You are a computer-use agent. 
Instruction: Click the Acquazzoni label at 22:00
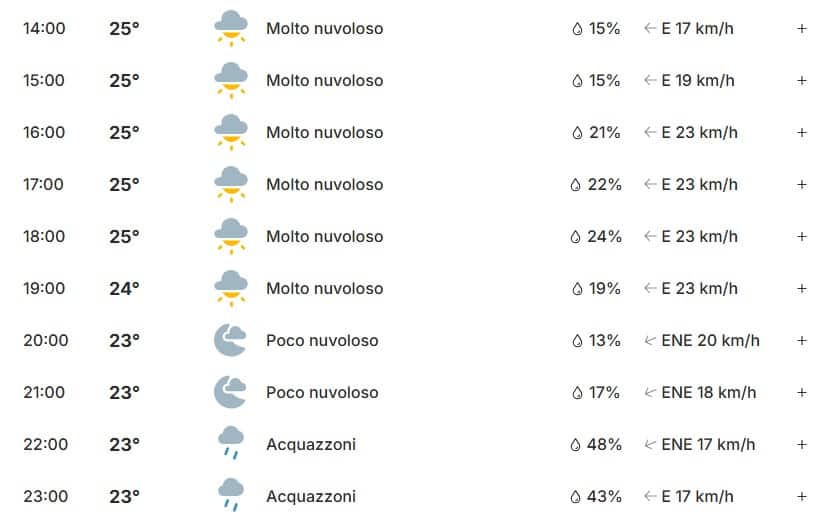311,445
